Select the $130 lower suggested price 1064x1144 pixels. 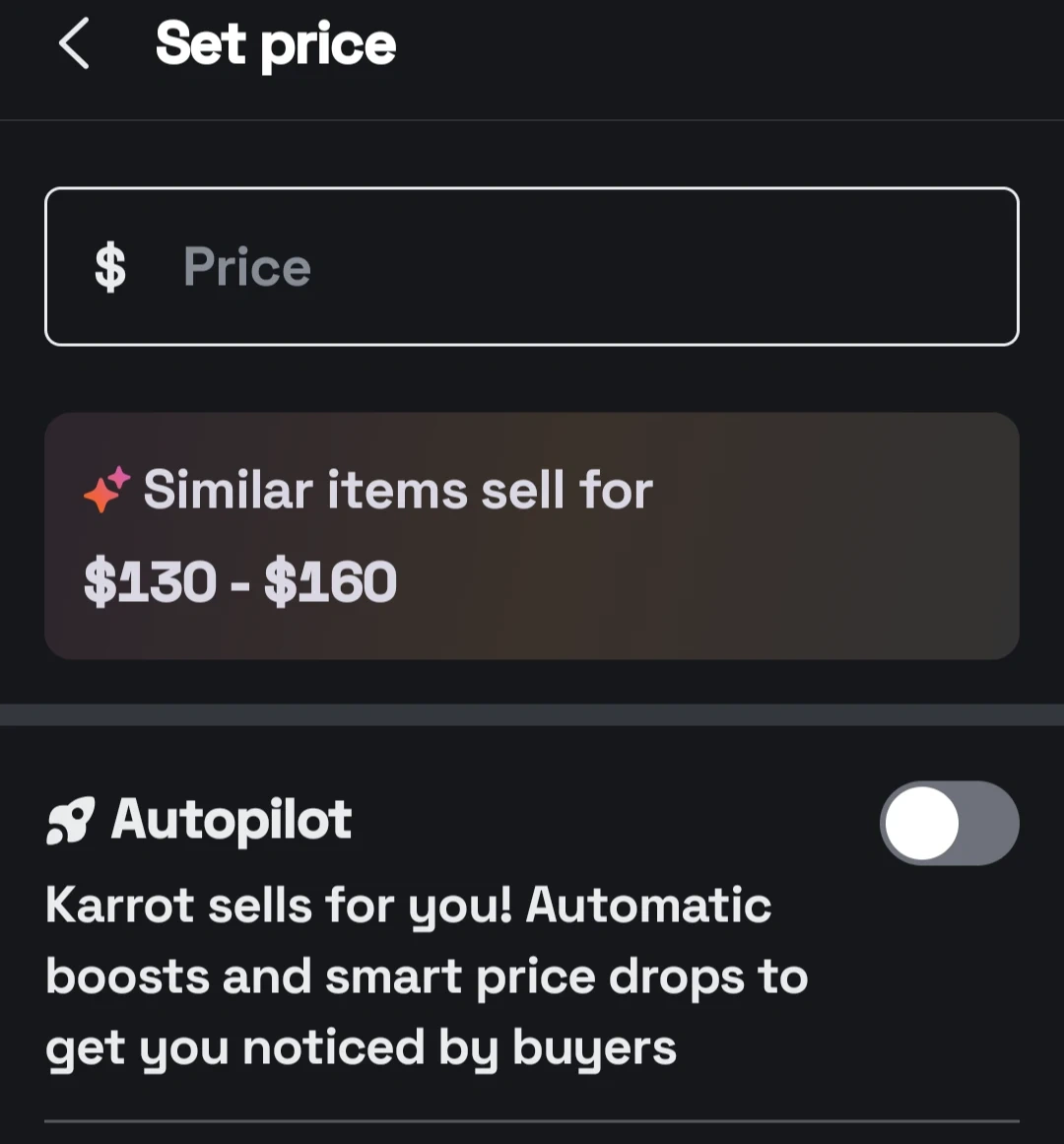click(x=150, y=581)
